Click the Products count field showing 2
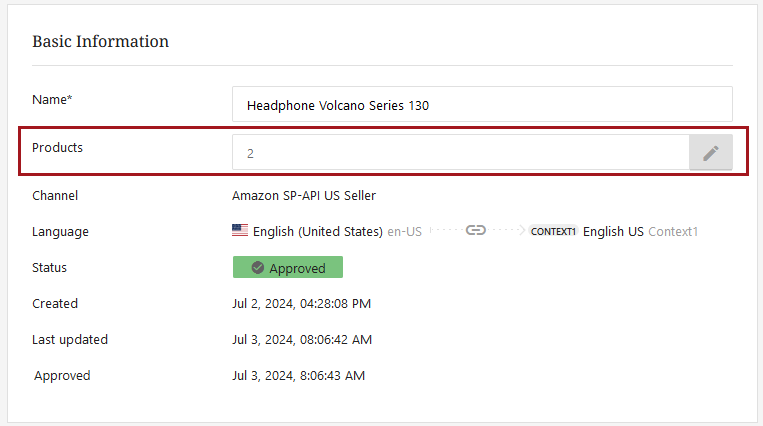The height and width of the screenshot is (426, 763). 460,153
